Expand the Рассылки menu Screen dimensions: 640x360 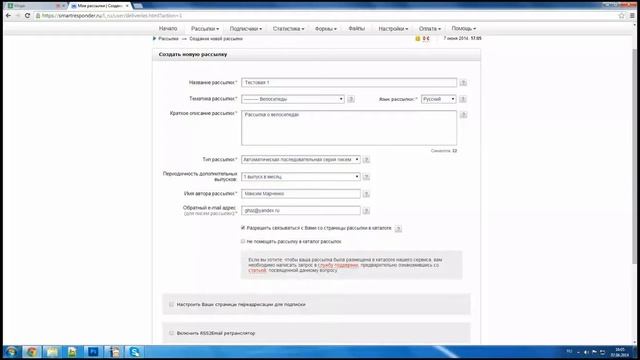click(x=205, y=29)
